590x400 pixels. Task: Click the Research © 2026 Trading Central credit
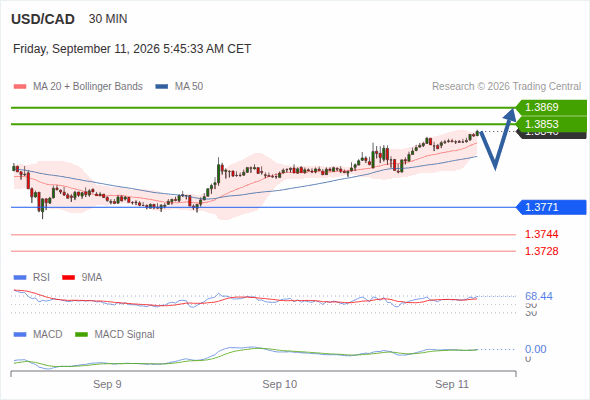coord(506,87)
